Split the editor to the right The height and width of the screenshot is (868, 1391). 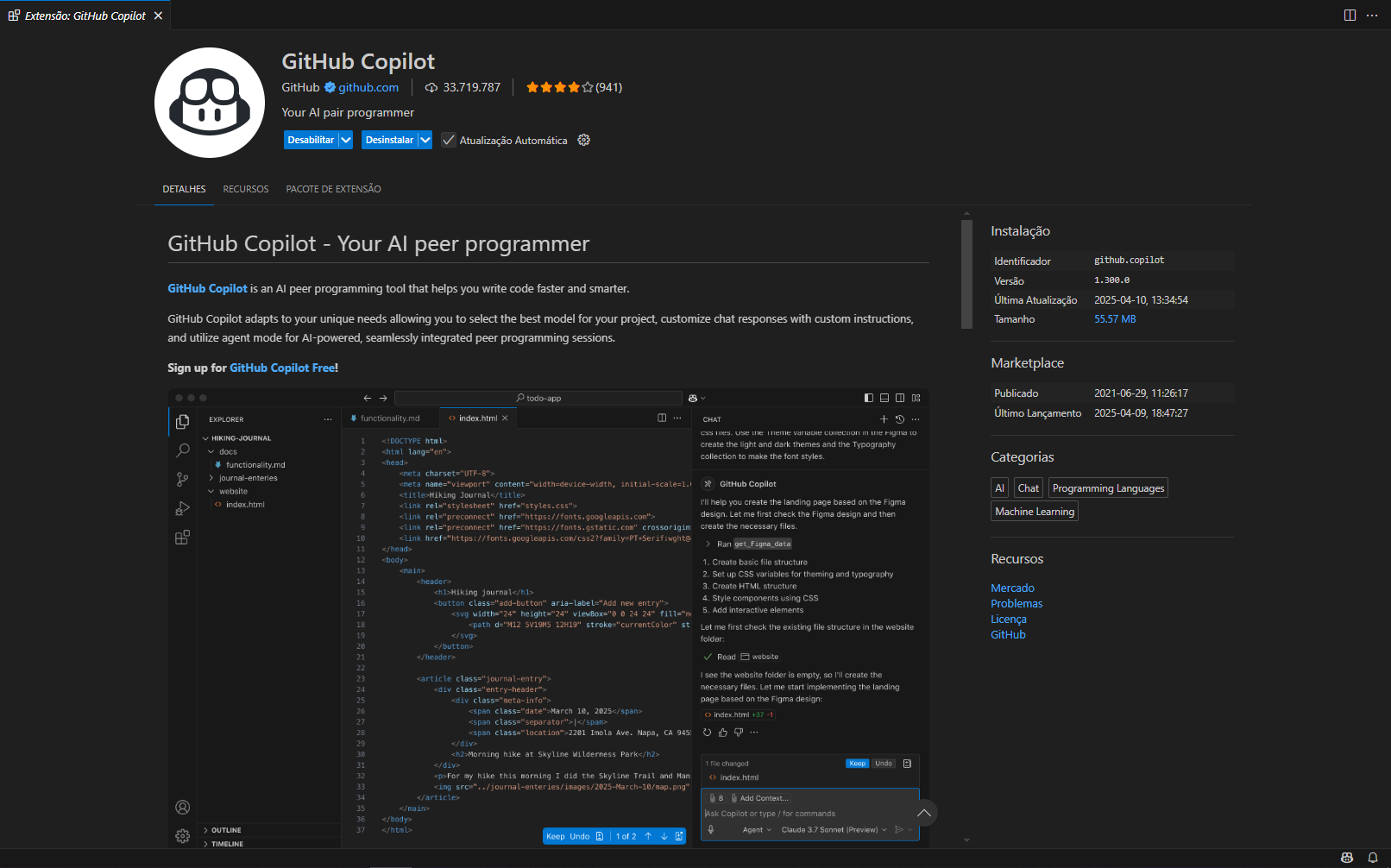(1350, 16)
